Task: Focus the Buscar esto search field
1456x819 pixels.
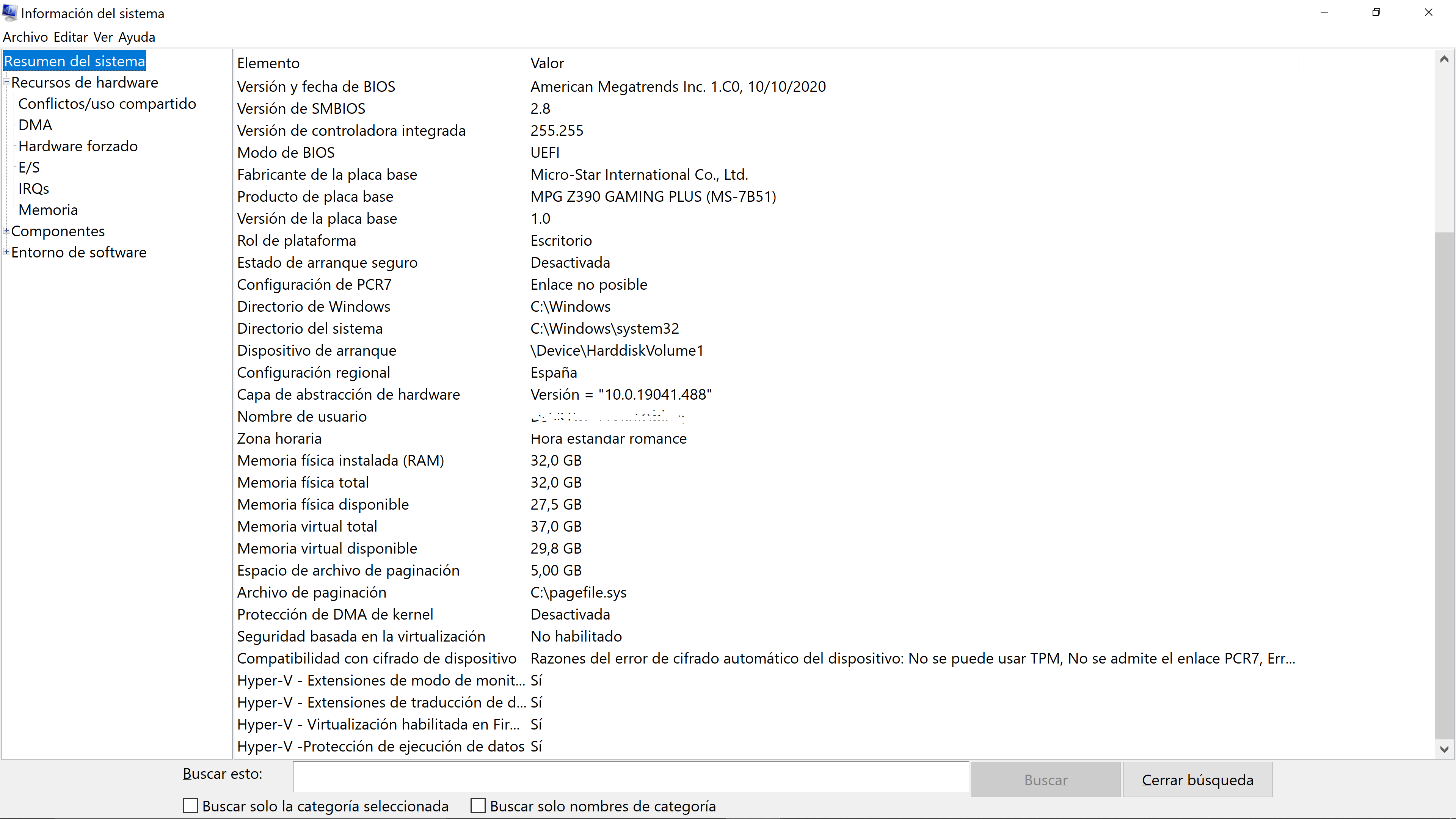Action: tap(630, 777)
